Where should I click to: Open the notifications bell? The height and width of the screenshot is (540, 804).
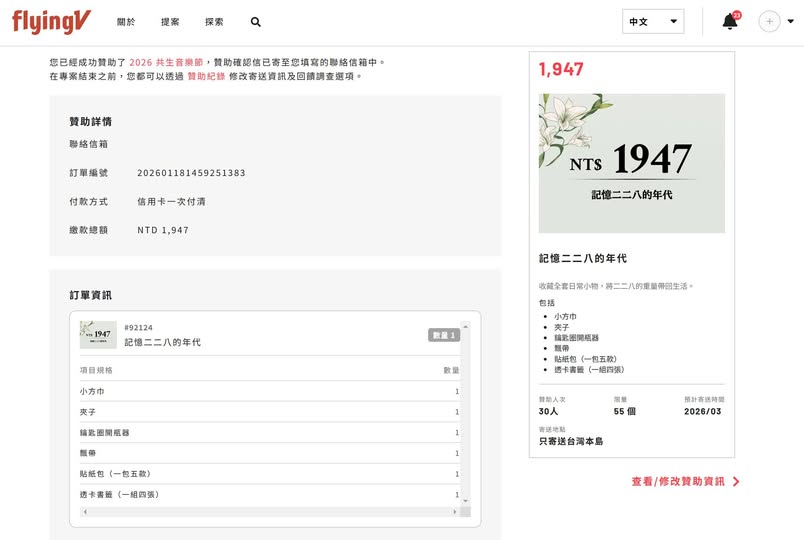tap(730, 21)
